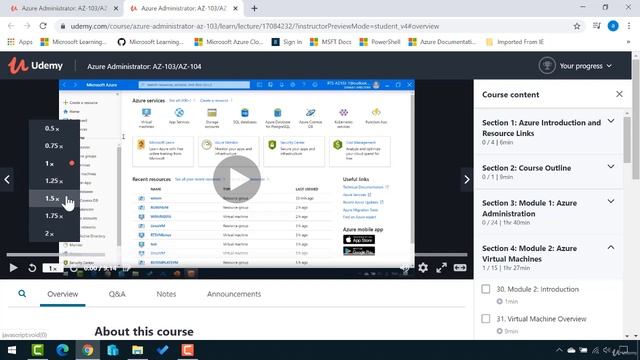
Task: Click Chrome icon in taskbar
Action: [x=87, y=350]
